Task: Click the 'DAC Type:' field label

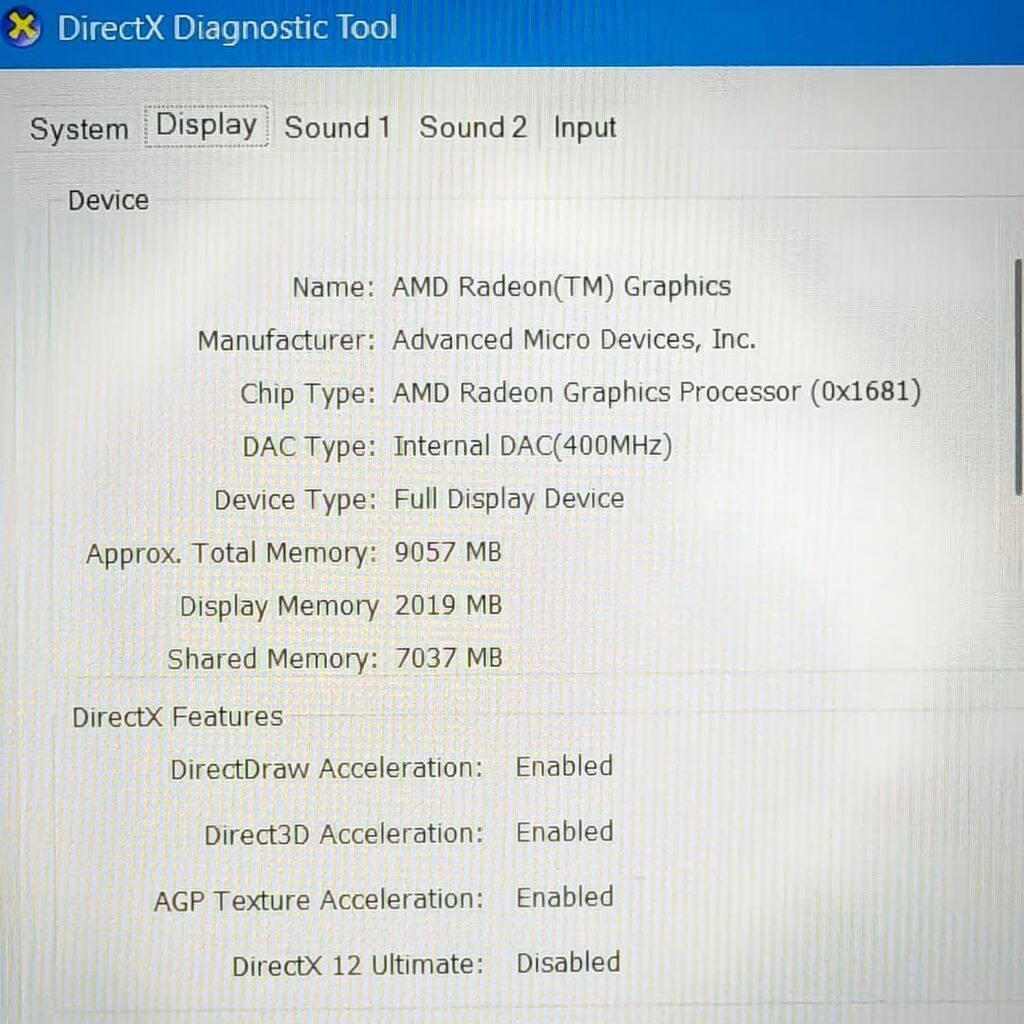Action: click(310, 448)
